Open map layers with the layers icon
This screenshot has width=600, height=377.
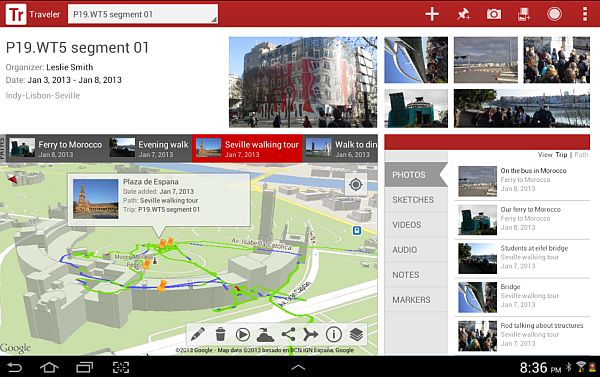click(356, 335)
